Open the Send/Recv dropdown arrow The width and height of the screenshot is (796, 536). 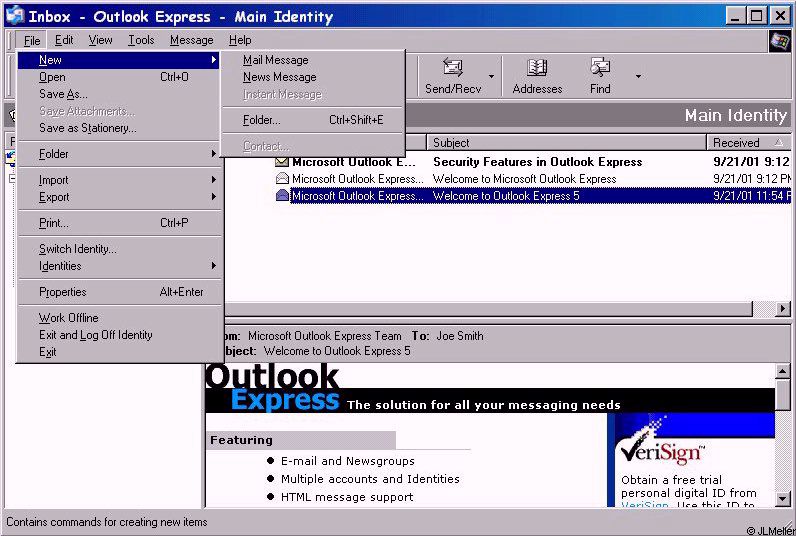(491, 77)
